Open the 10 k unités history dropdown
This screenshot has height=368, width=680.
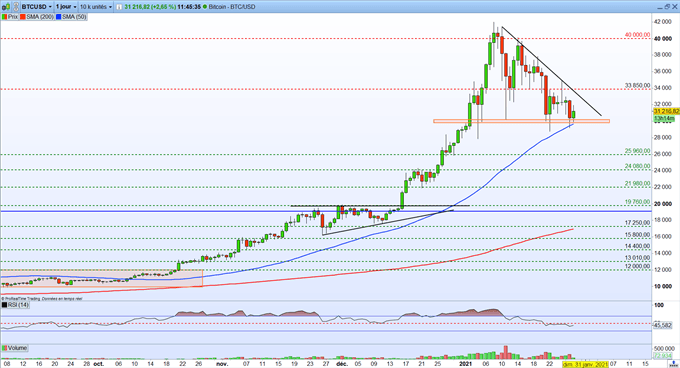click(x=96, y=7)
